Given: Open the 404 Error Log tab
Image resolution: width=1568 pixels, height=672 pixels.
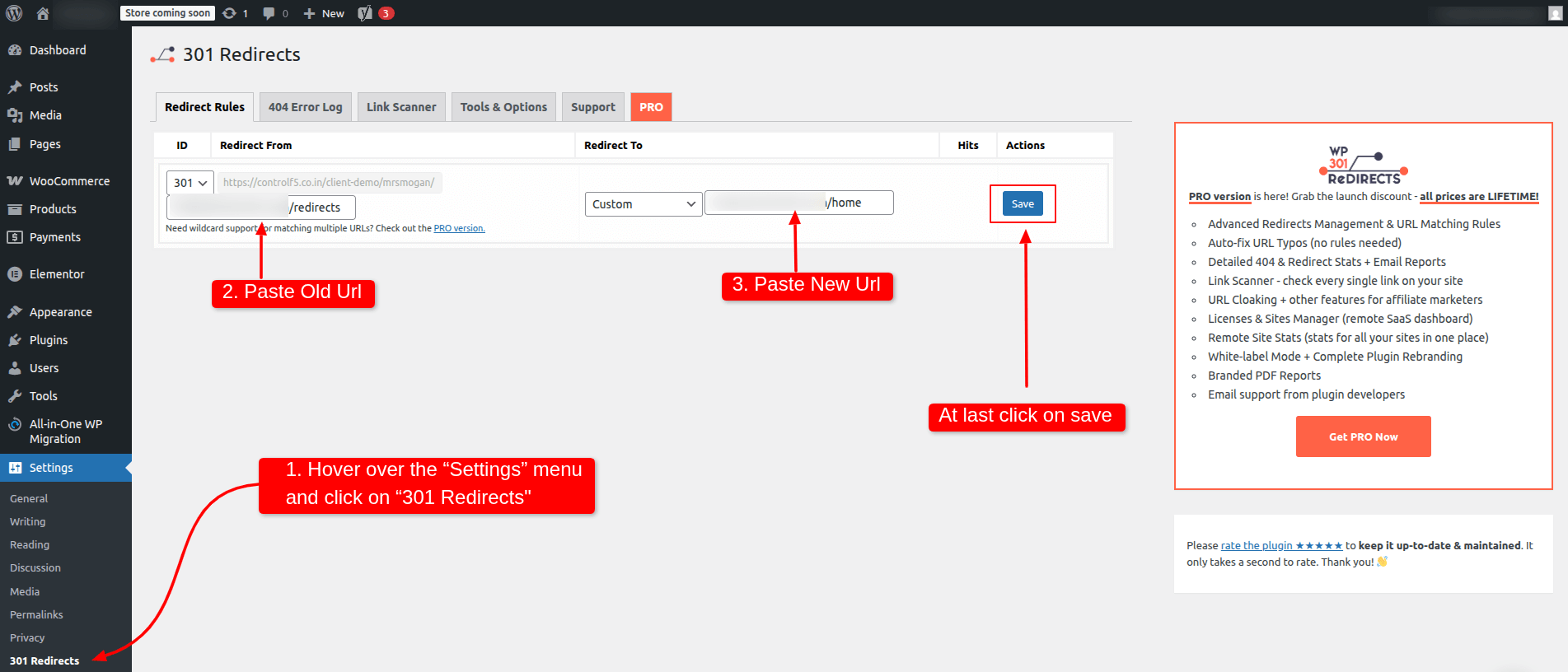Looking at the screenshot, I should coord(306,107).
